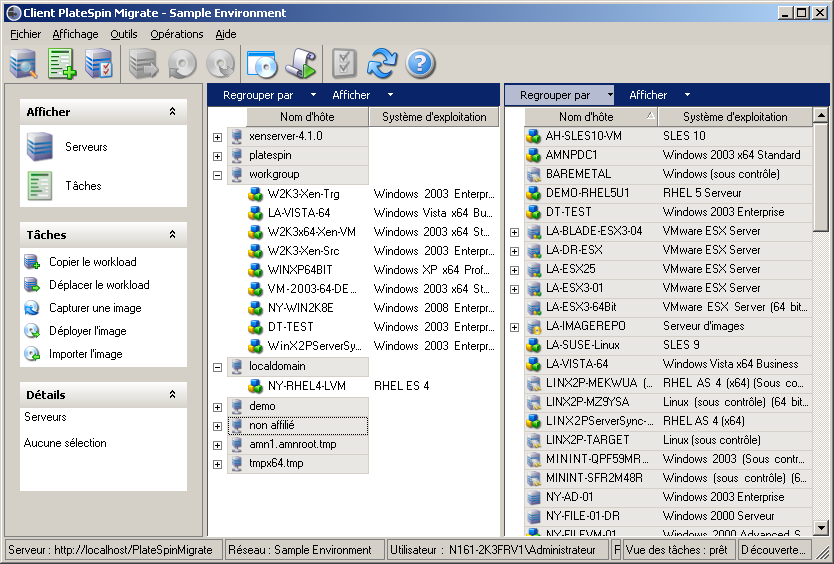
Task: Open help with the question mark icon
Action: (420, 64)
